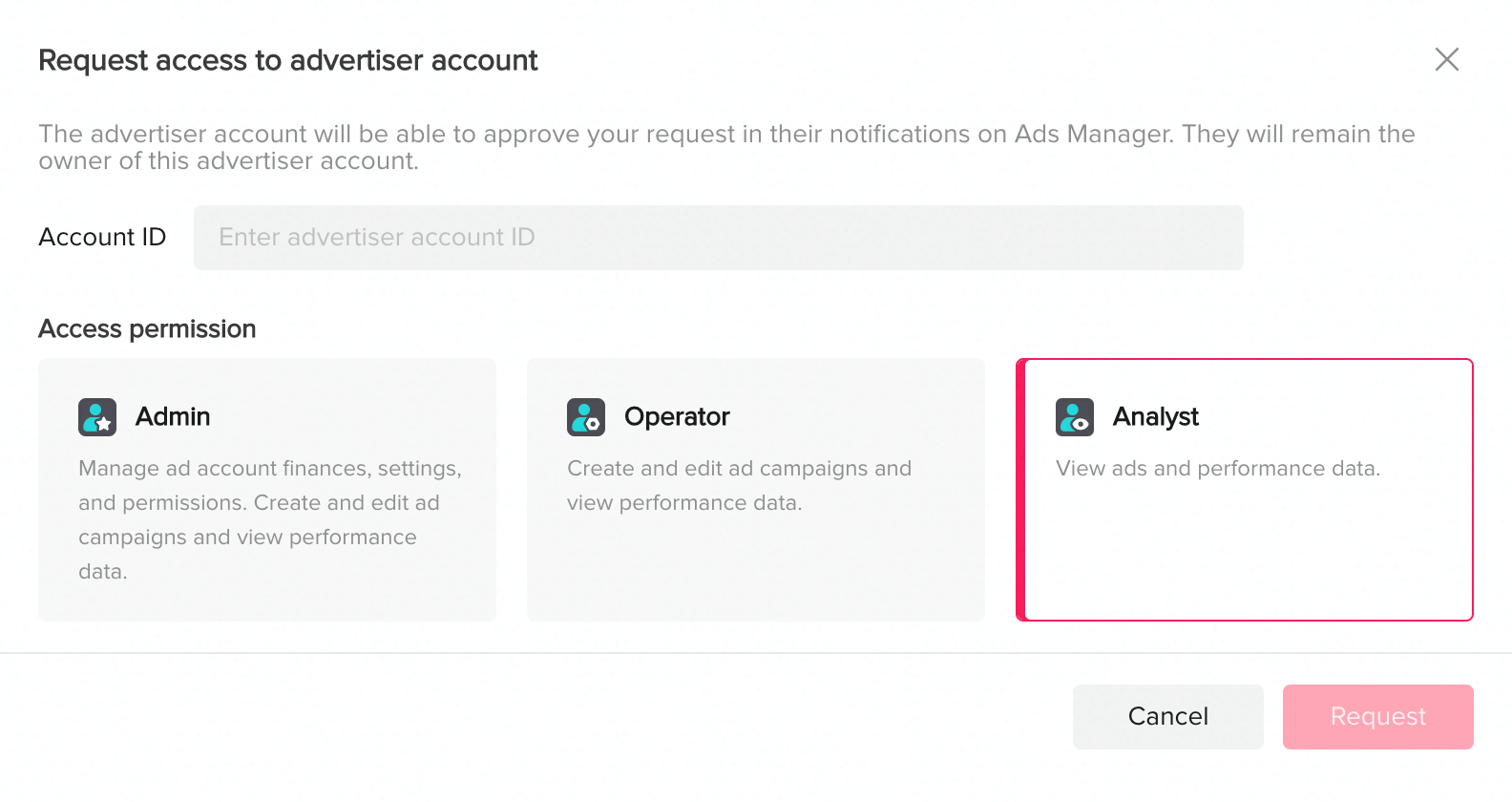Click the Admin role icon

tap(97, 417)
